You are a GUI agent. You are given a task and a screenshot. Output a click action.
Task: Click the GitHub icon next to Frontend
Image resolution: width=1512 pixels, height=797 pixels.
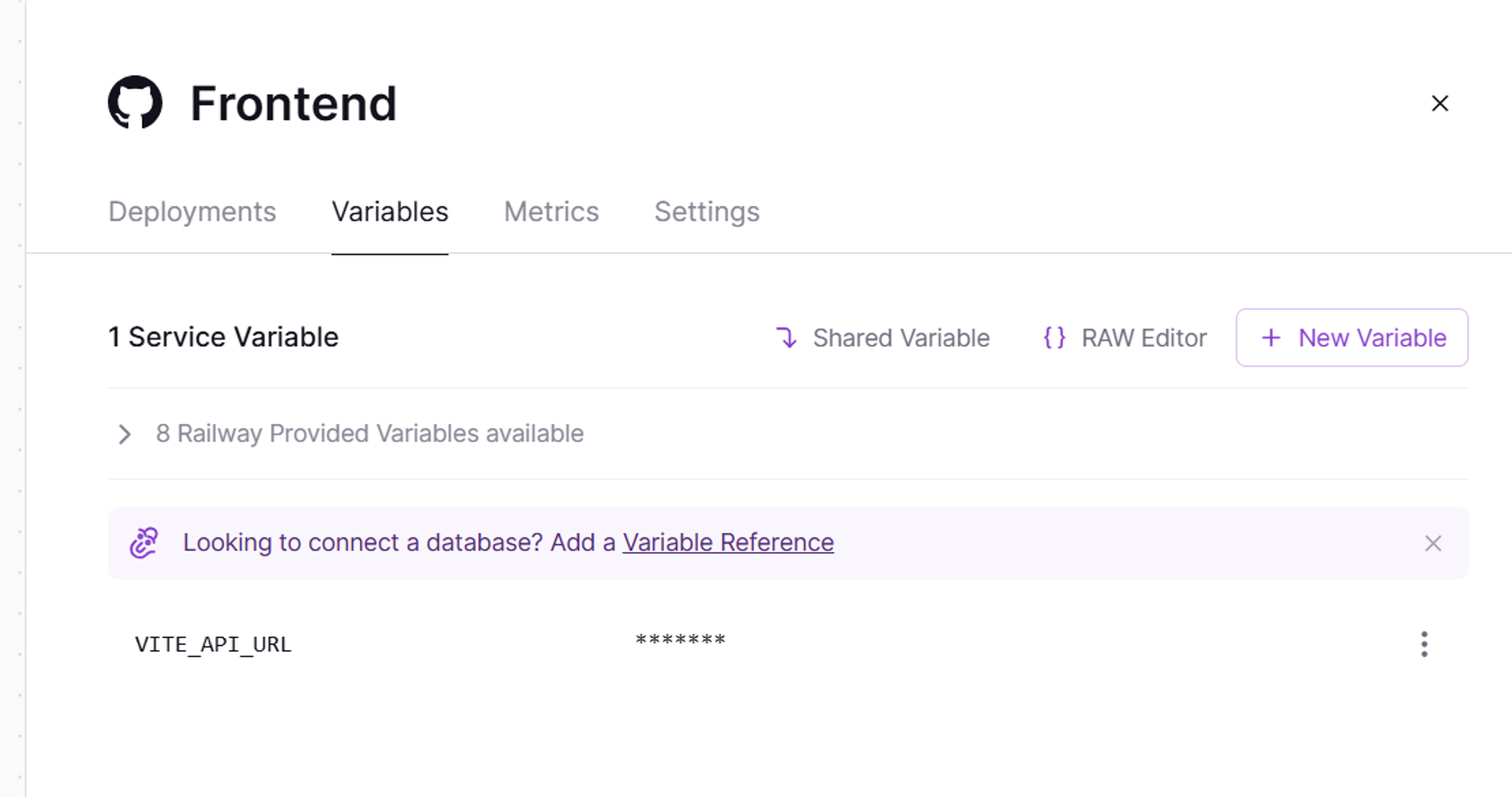(x=136, y=104)
